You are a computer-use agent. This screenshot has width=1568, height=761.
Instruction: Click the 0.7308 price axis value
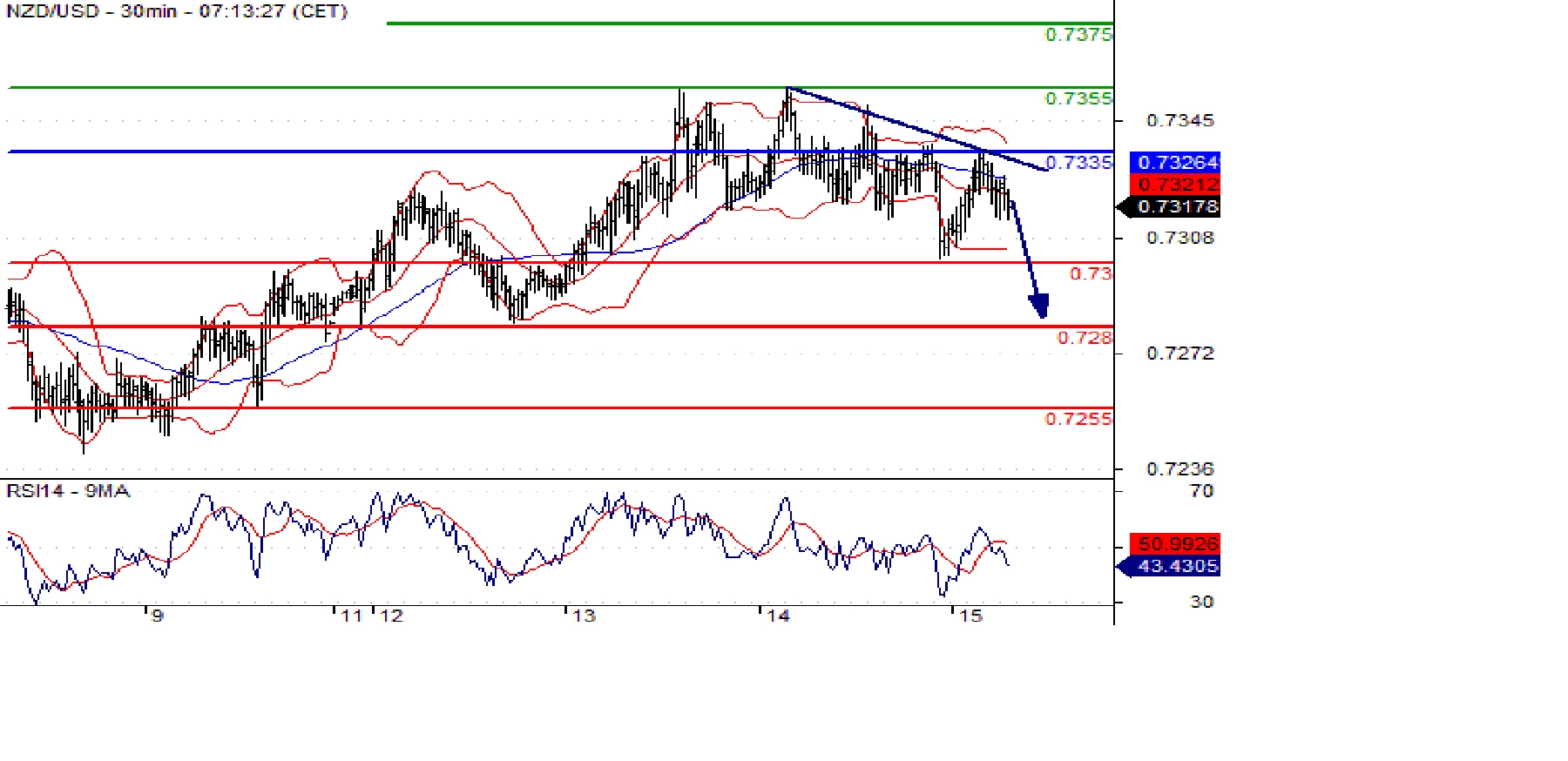click(x=1179, y=238)
